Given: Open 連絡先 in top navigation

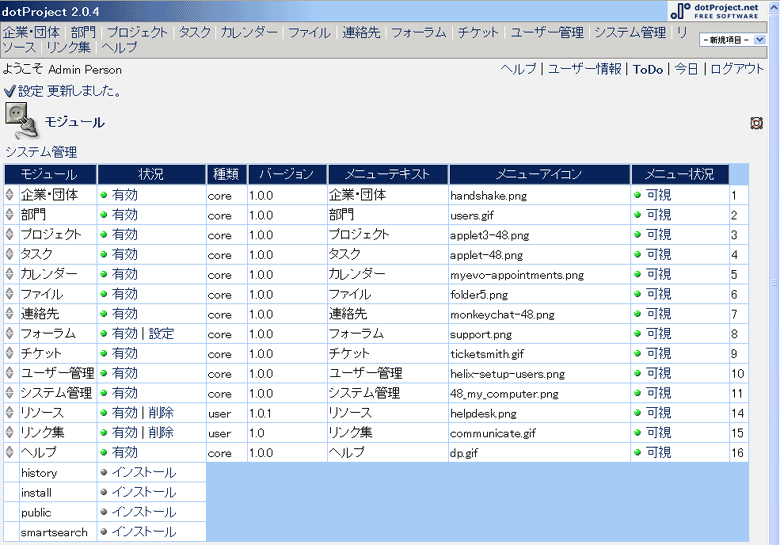Looking at the screenshot, I should pyautogui.click(x=361, y=32).
